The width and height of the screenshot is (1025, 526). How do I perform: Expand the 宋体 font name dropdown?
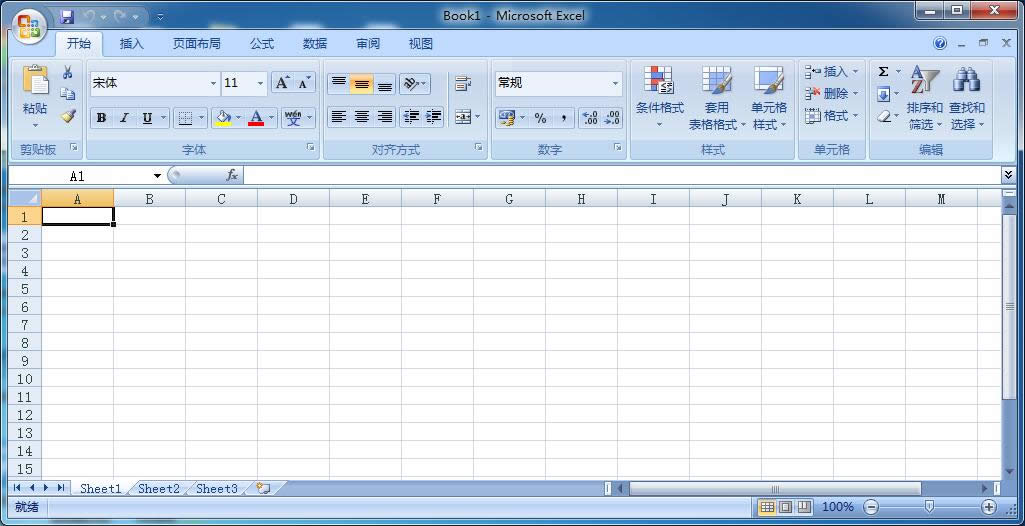(213, 84)
